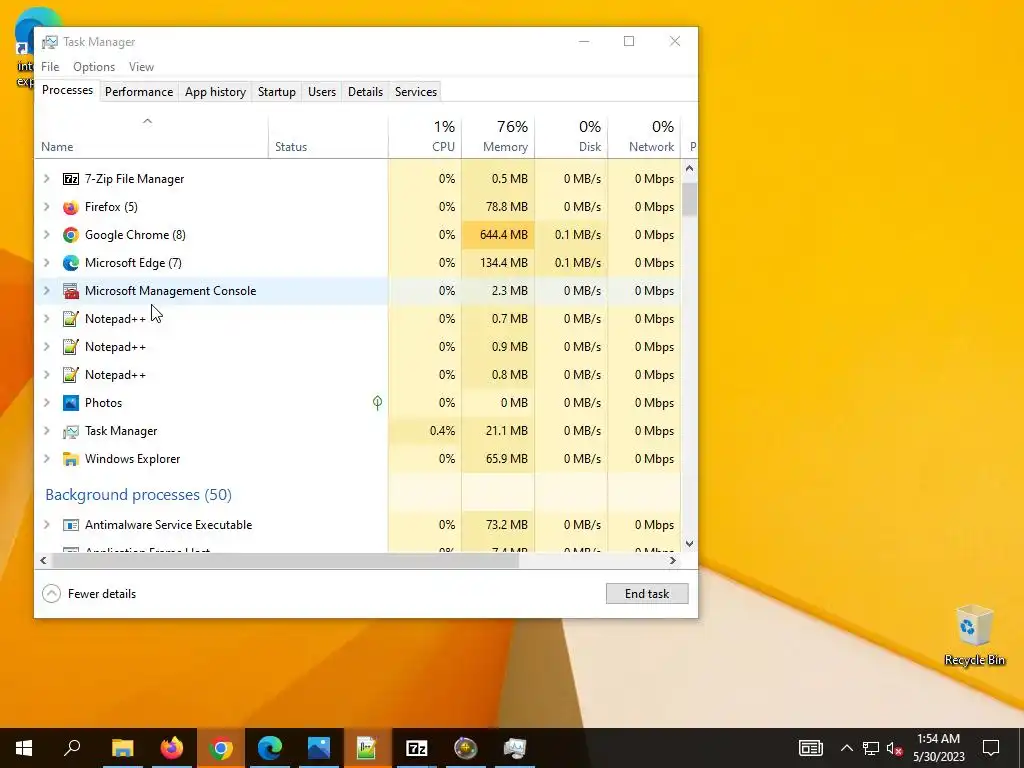Click Task Manager icon on taskbar
This screenshot has width=1024, height=768.
515,748
